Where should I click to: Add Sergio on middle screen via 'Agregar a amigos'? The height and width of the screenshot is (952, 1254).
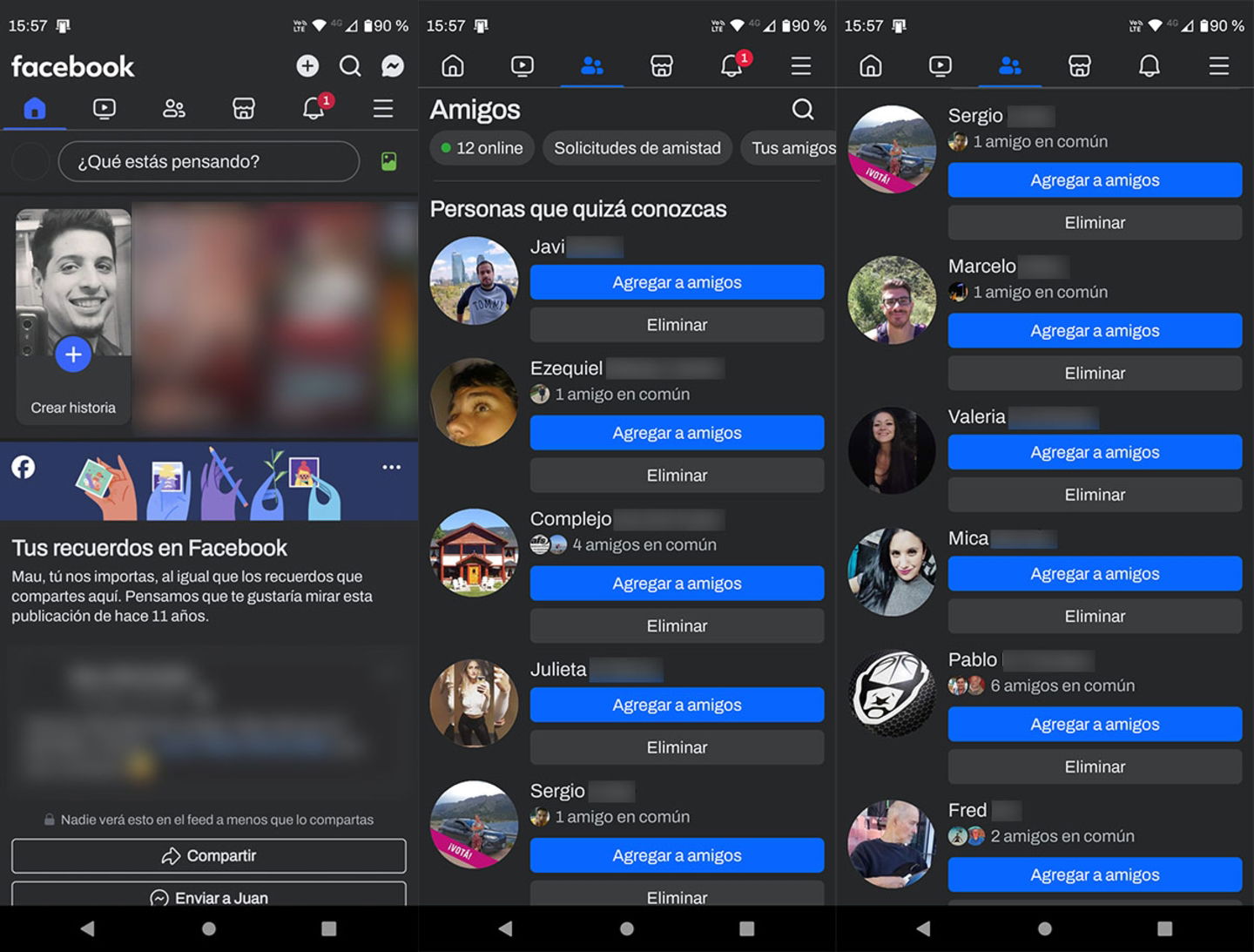(677, 855)
